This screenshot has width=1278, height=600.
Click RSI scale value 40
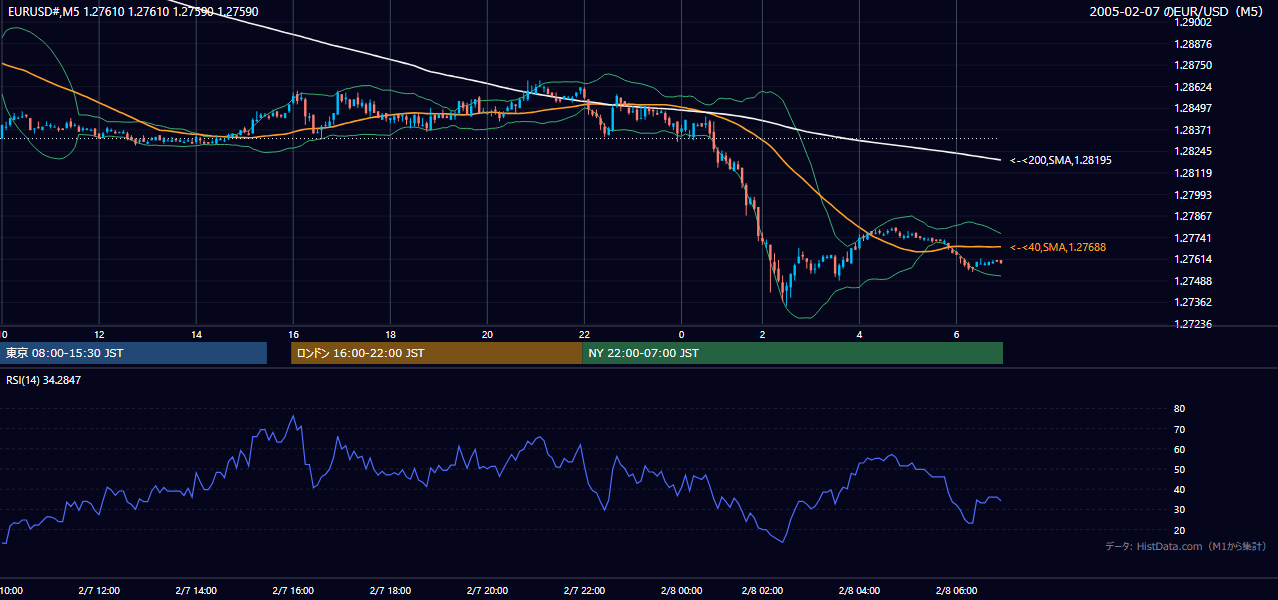(1179, 489)
